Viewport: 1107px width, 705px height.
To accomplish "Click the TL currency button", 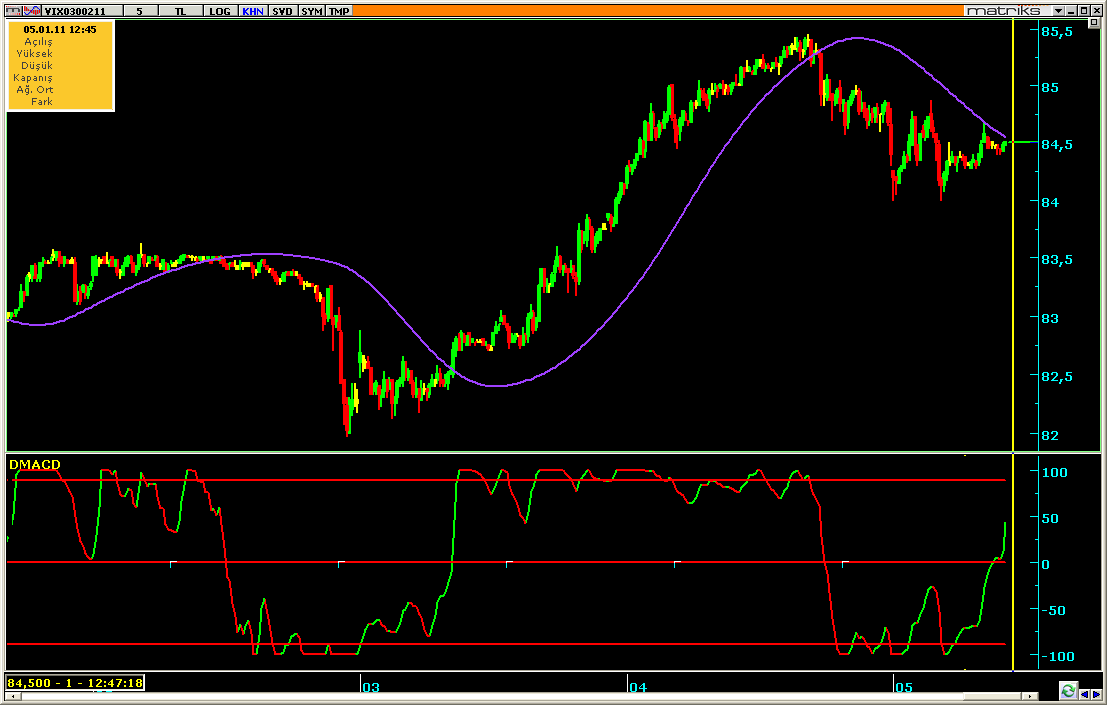I will click(x=180, y=10).
